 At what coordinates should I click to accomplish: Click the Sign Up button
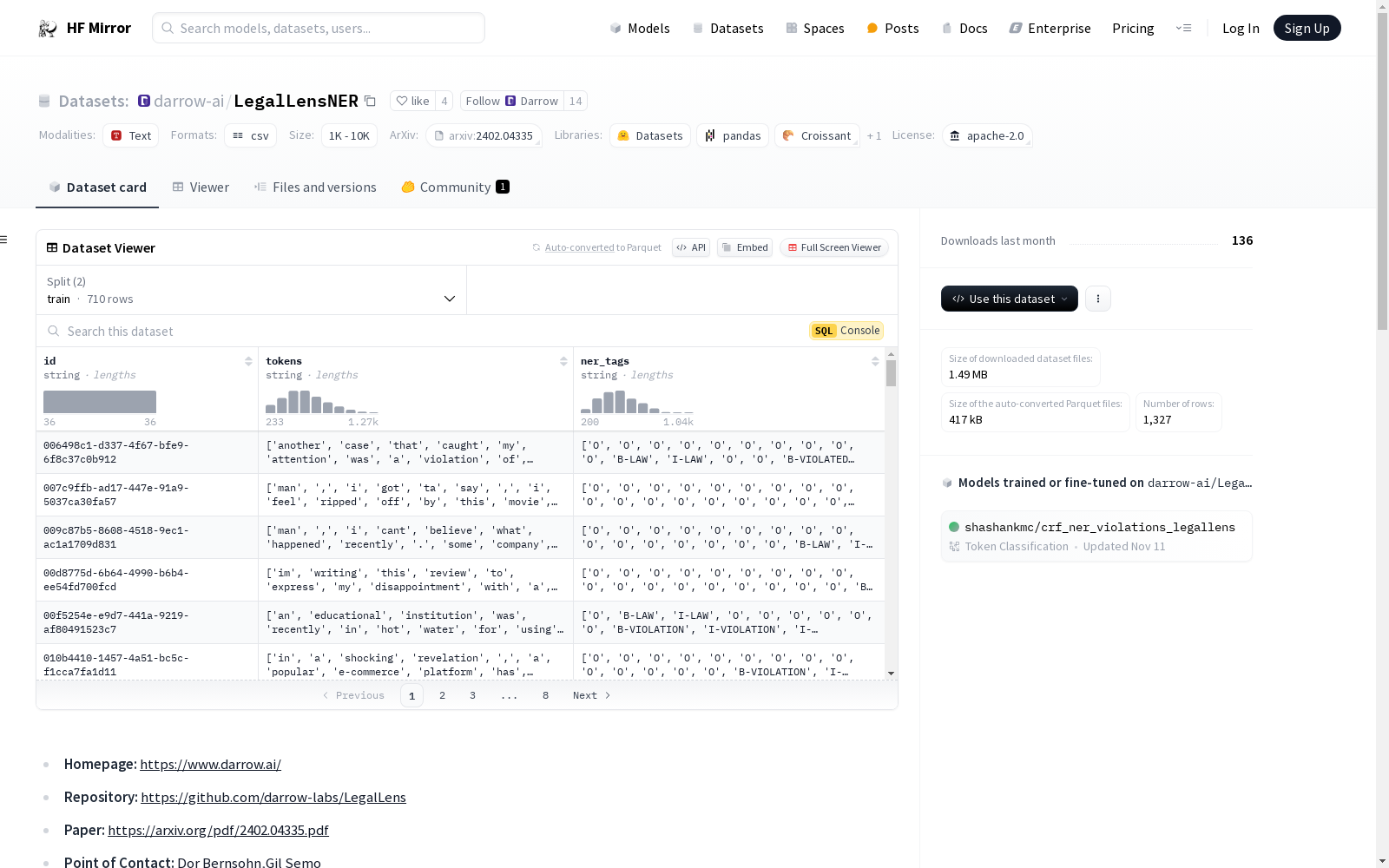[x=1307, y=28]
